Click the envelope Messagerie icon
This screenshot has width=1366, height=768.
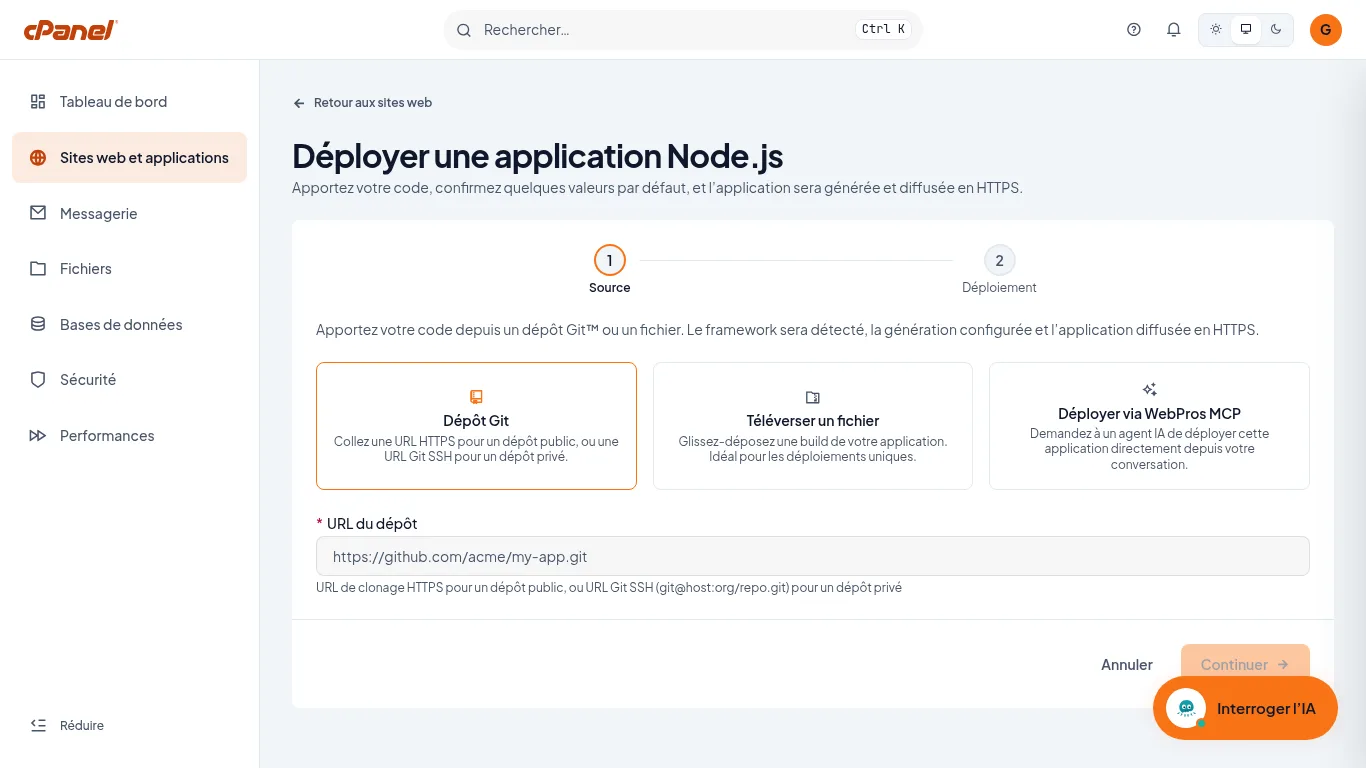coord(38,213)
